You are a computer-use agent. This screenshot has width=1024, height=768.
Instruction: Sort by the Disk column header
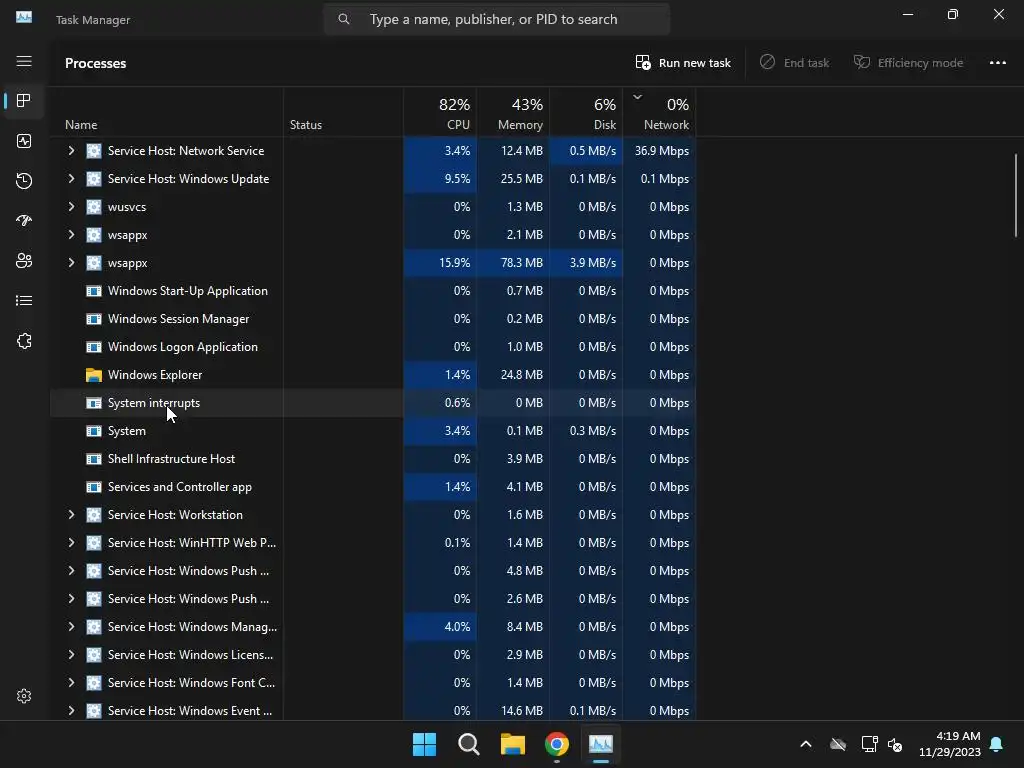586,114
